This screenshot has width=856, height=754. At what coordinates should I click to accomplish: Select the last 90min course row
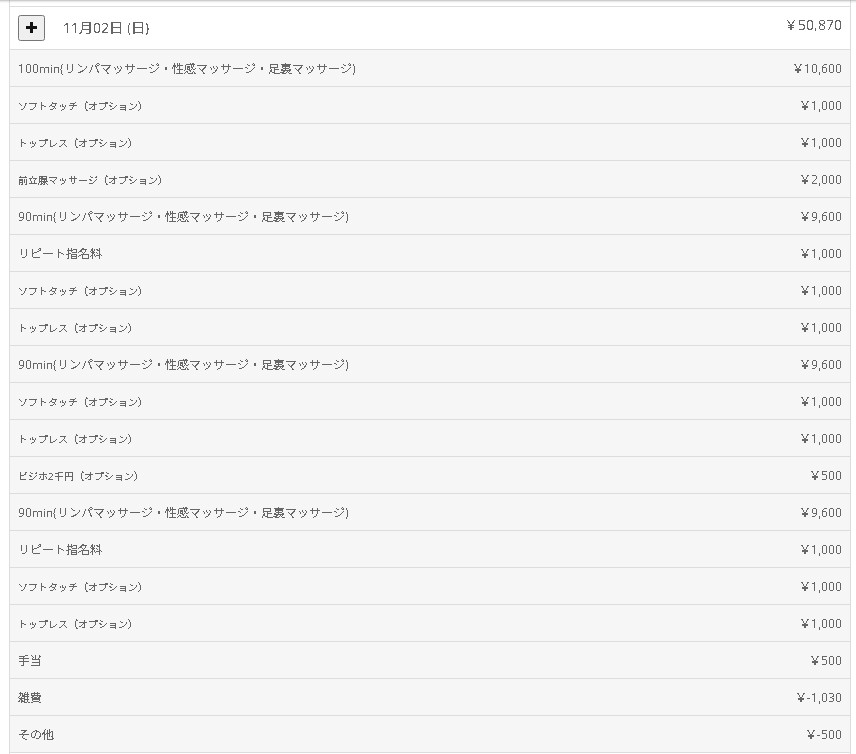183,513
